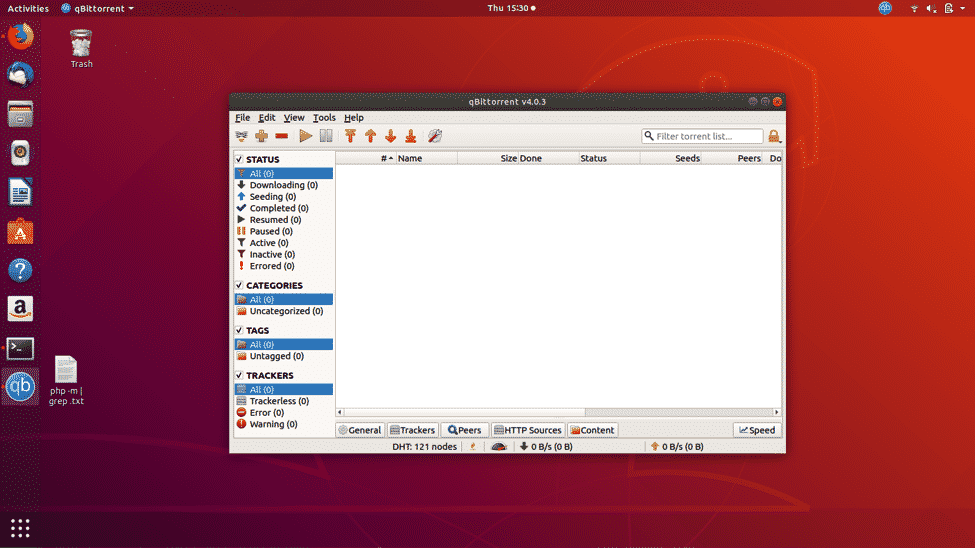The height and width of the screenshot is (548, 975).
Task: Open Thunderbird mail from the dock
Action: coord(20,75)
